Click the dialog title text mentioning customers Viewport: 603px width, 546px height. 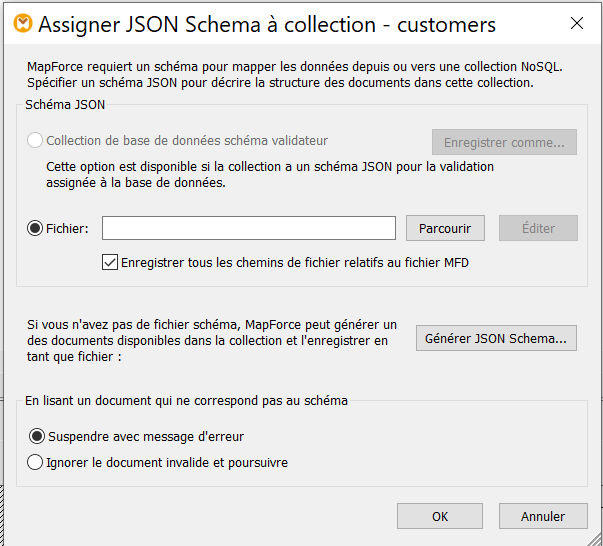tap(267, 24)
